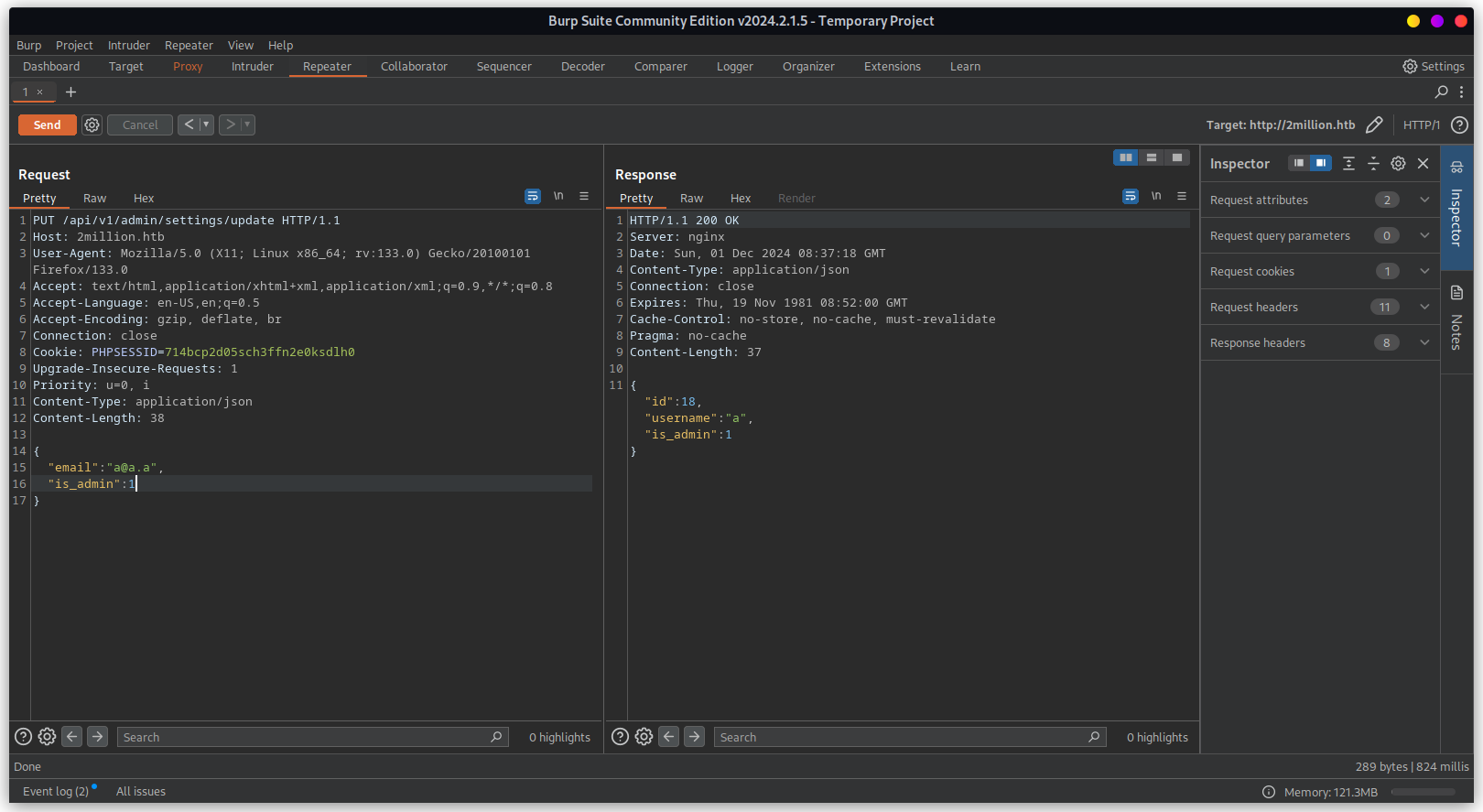Expand Request cookies section
The width and height of the screenshot is (1483, 812).
[1320, 271]
